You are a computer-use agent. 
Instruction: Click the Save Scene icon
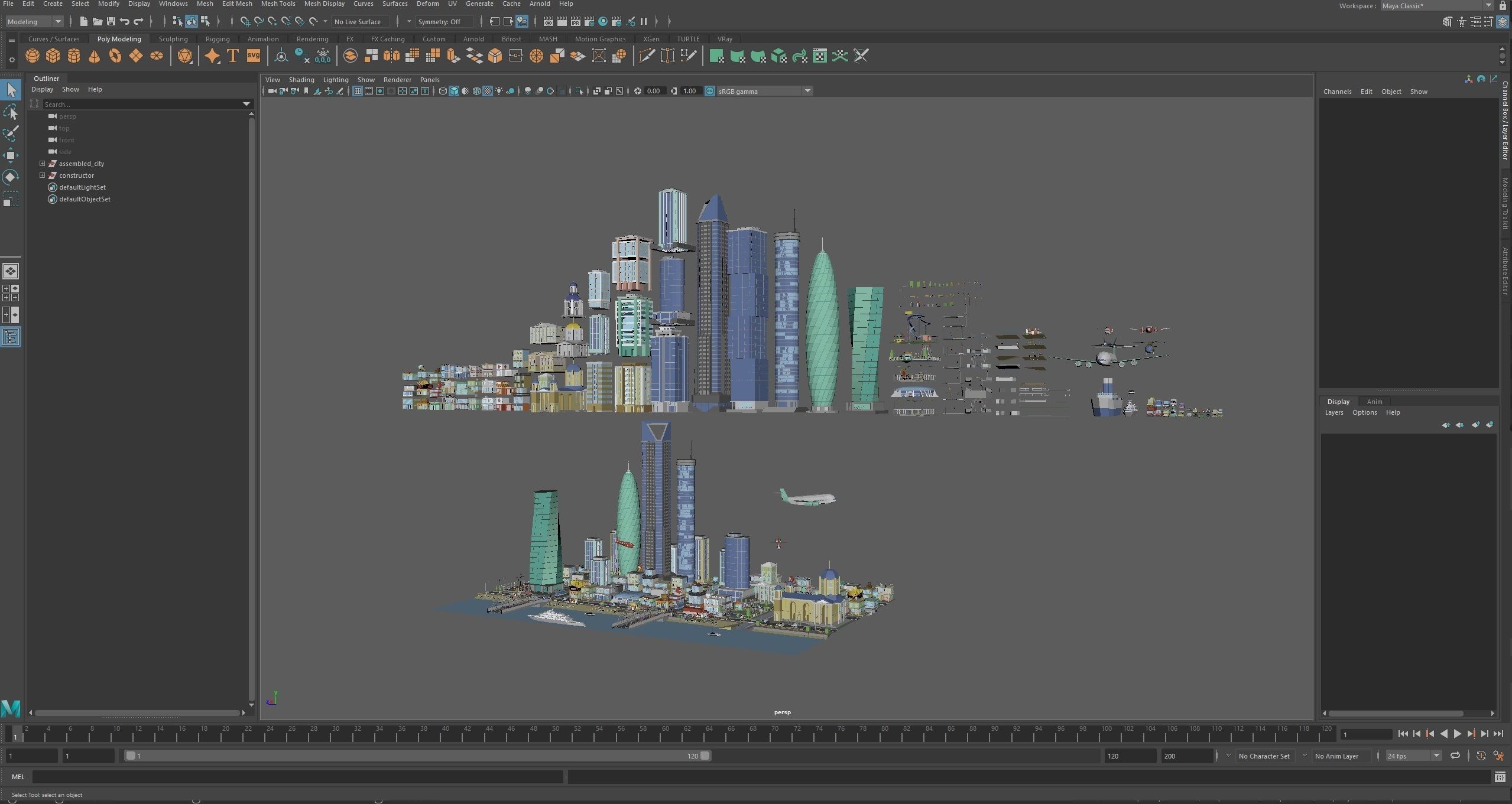click(111, 22)
